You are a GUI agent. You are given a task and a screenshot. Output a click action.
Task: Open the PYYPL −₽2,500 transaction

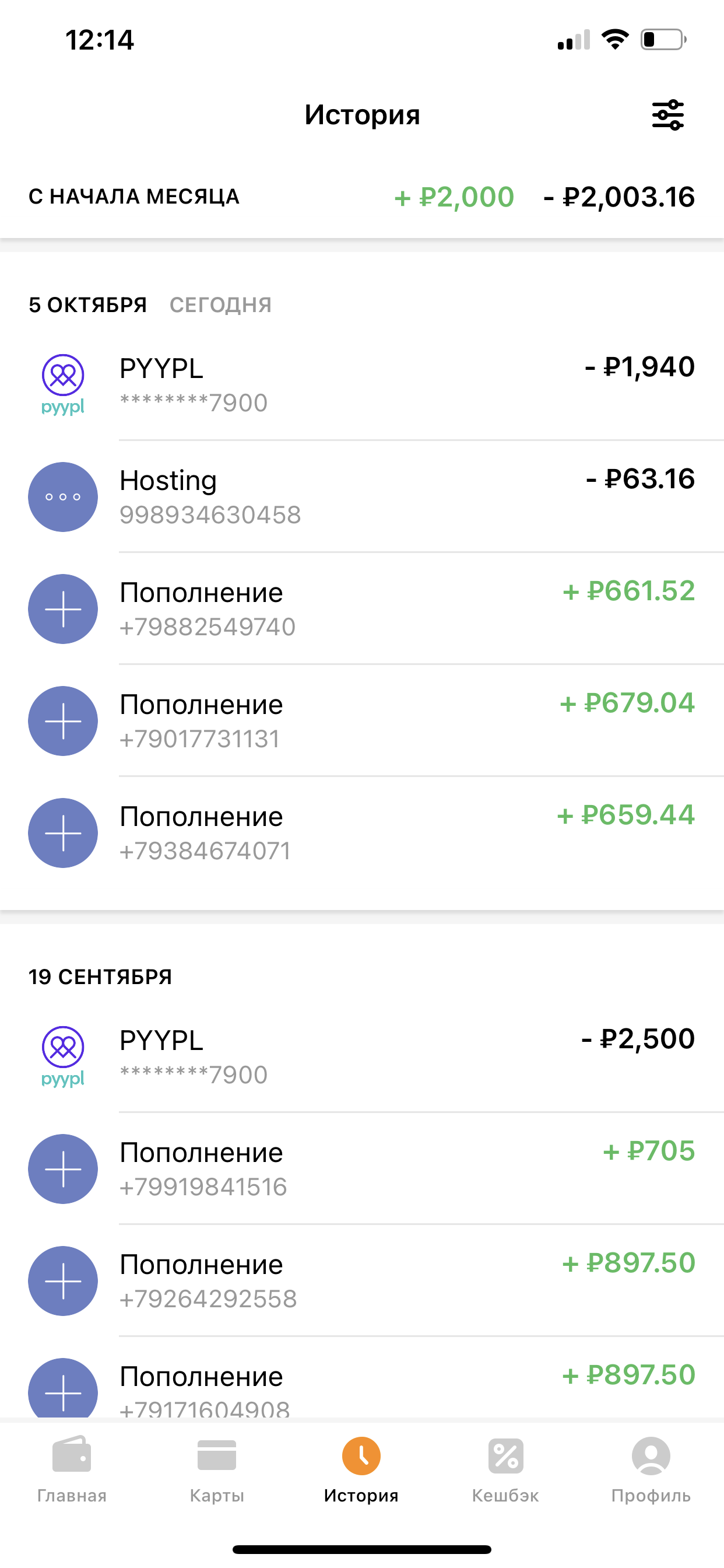(x=402, y=1056)
